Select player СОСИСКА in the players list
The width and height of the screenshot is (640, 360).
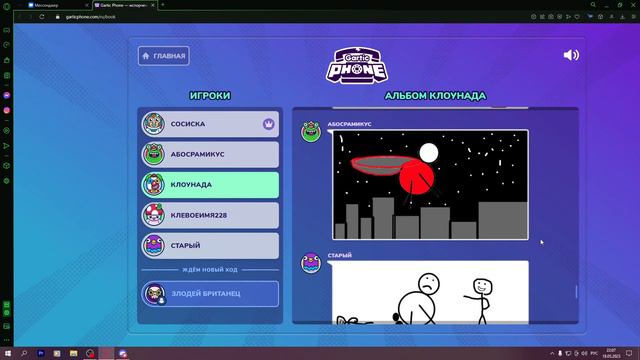210,124
